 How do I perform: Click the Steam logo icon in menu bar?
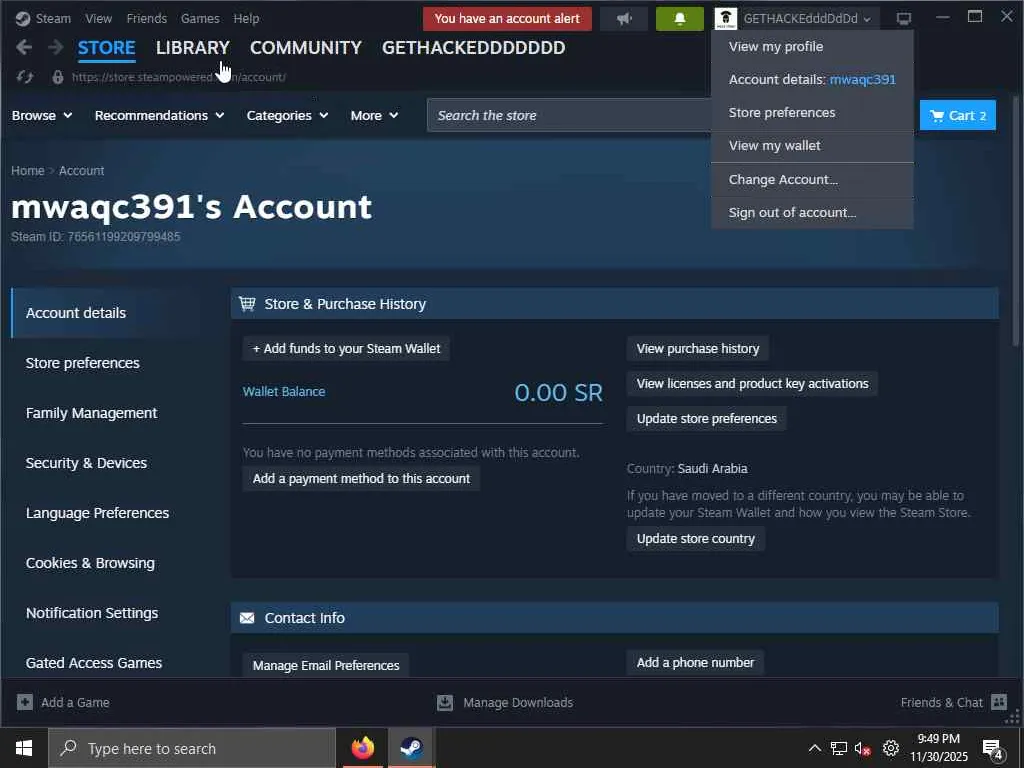tap(23, 18)
